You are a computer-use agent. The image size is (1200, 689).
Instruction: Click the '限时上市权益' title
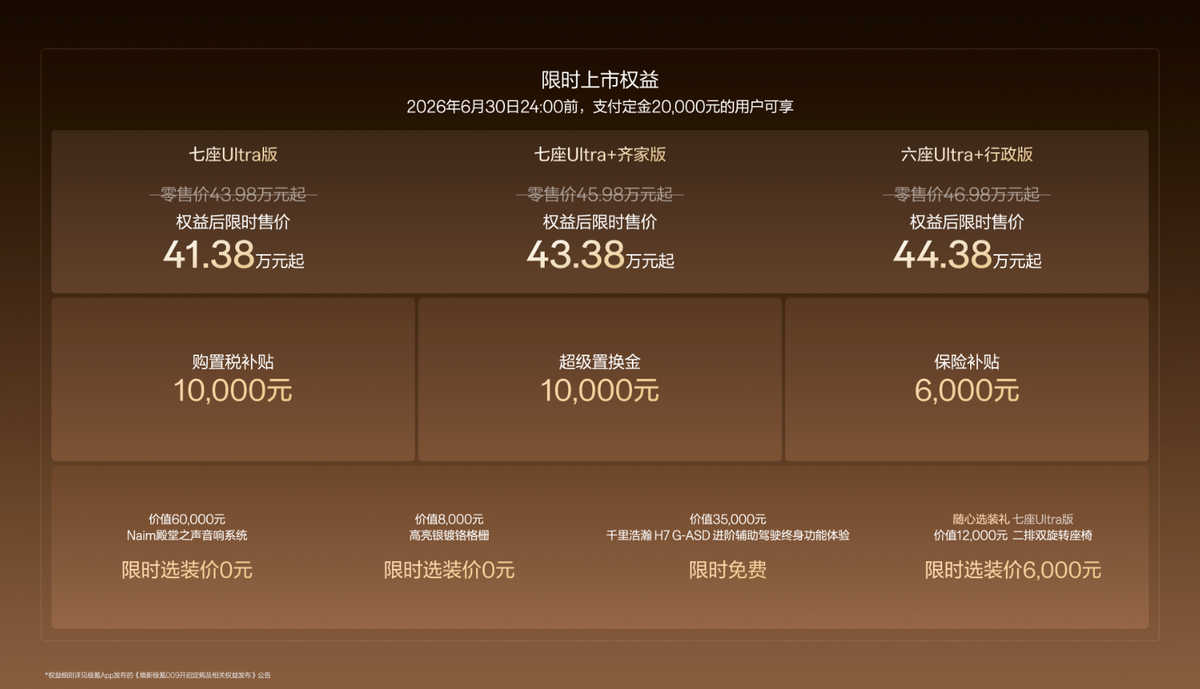(600, 79)
